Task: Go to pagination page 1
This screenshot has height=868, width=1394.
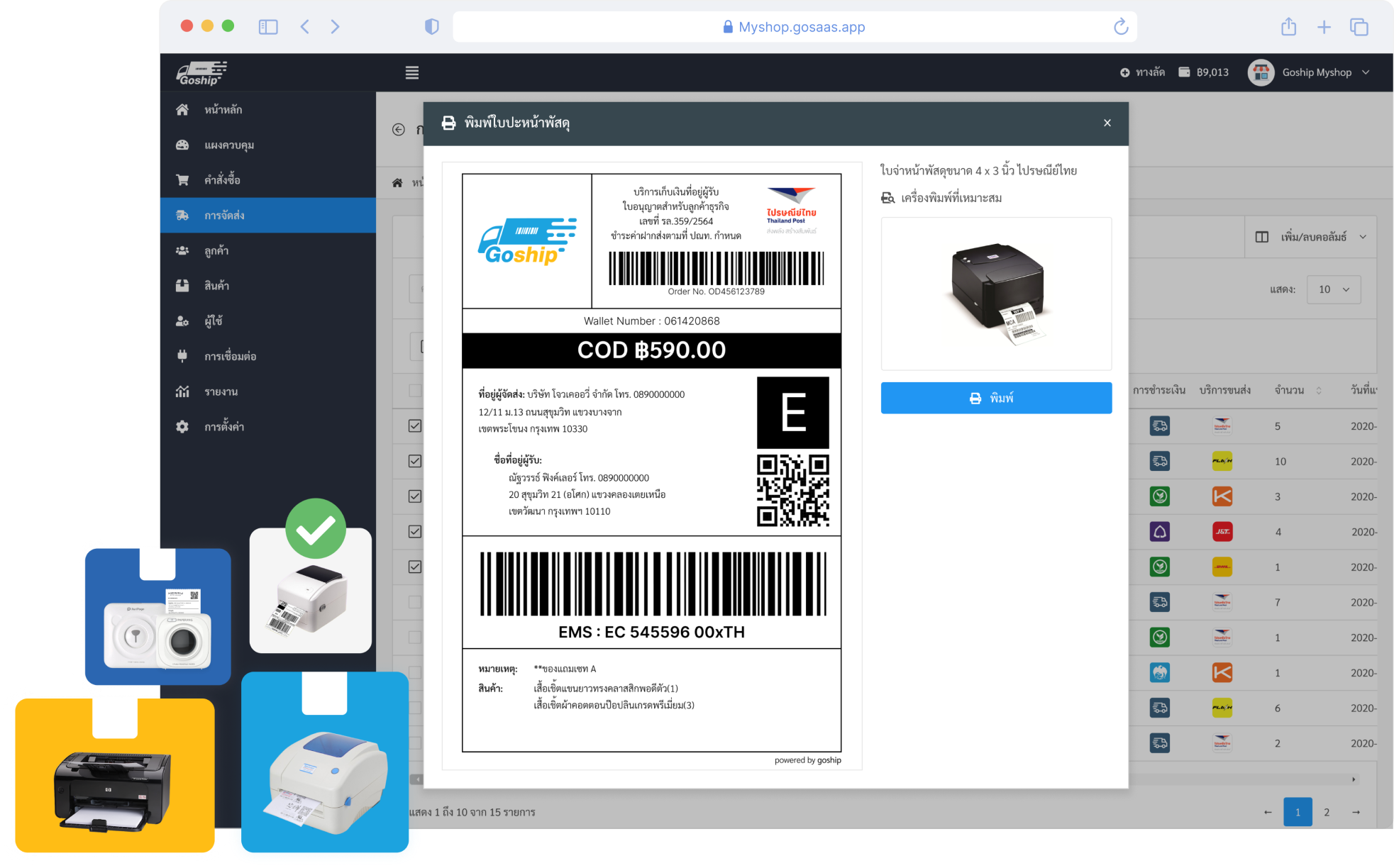Action: (1298, 812)
